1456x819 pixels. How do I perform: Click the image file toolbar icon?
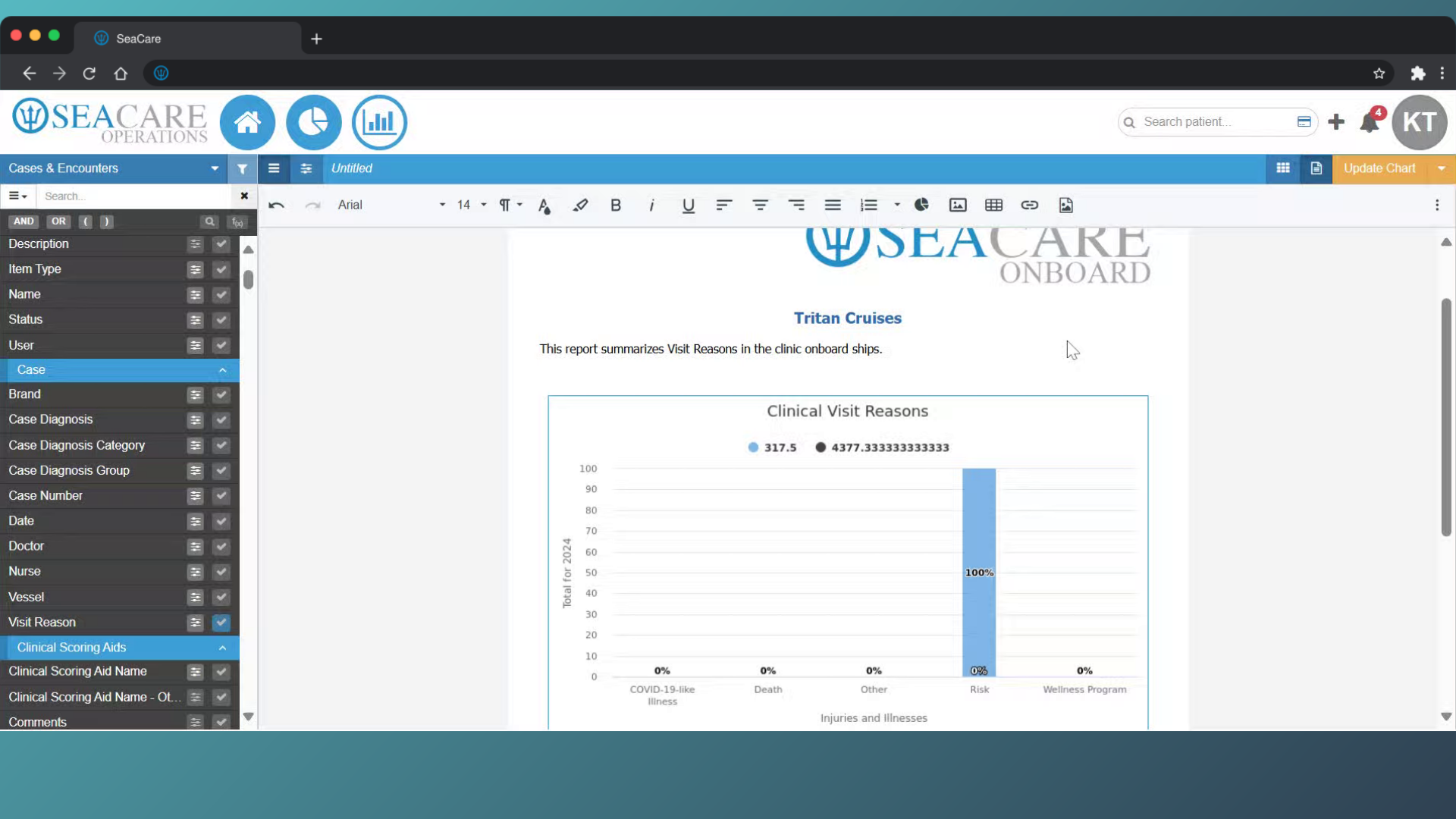click(x=1066, y=206)
